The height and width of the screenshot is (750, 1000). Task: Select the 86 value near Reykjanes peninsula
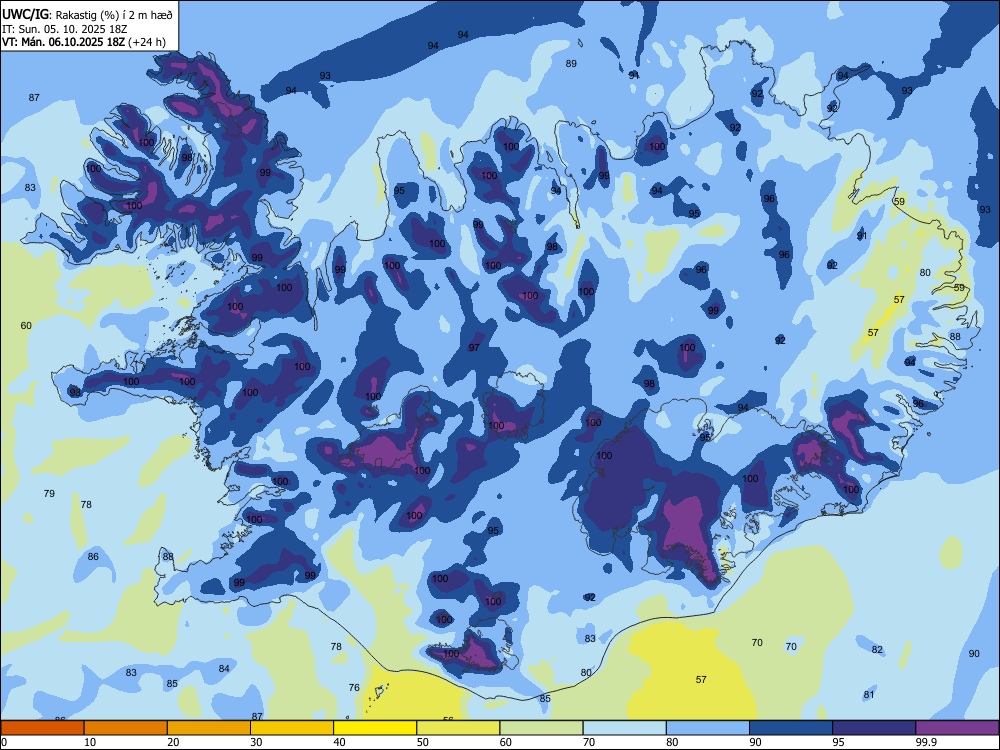93,556
